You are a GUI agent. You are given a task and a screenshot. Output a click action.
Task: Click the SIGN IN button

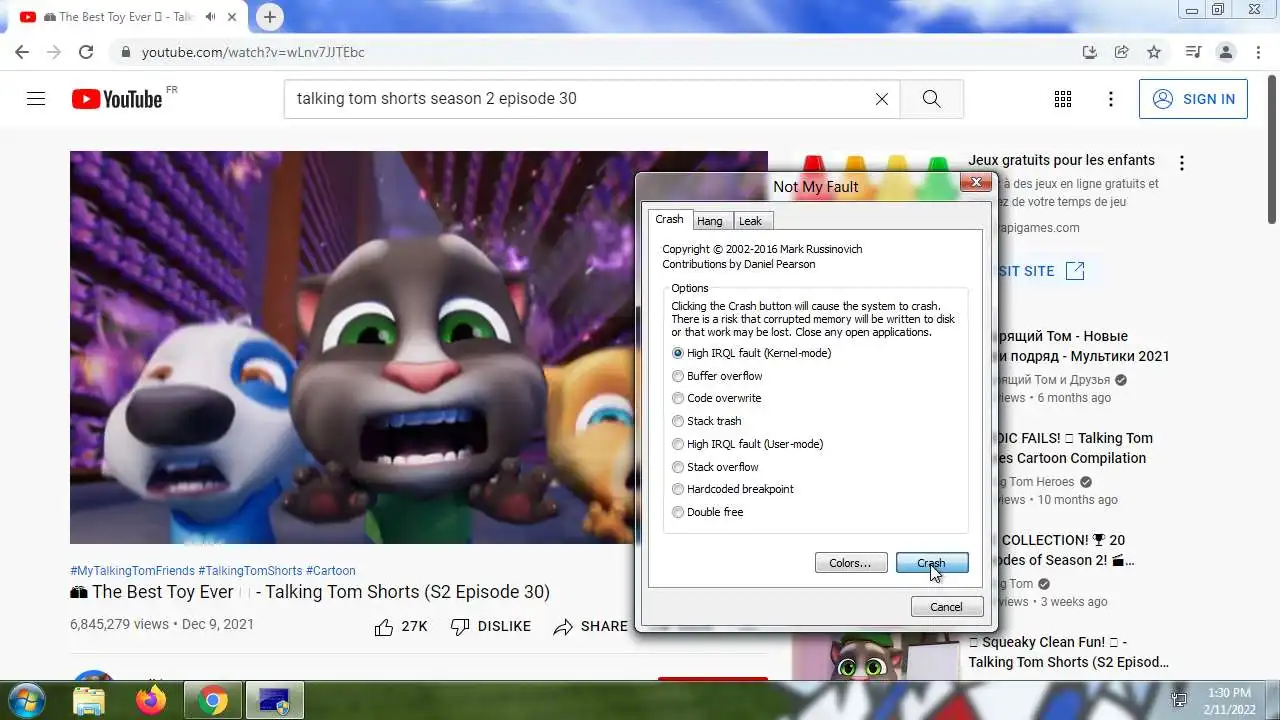[1193, 99]
